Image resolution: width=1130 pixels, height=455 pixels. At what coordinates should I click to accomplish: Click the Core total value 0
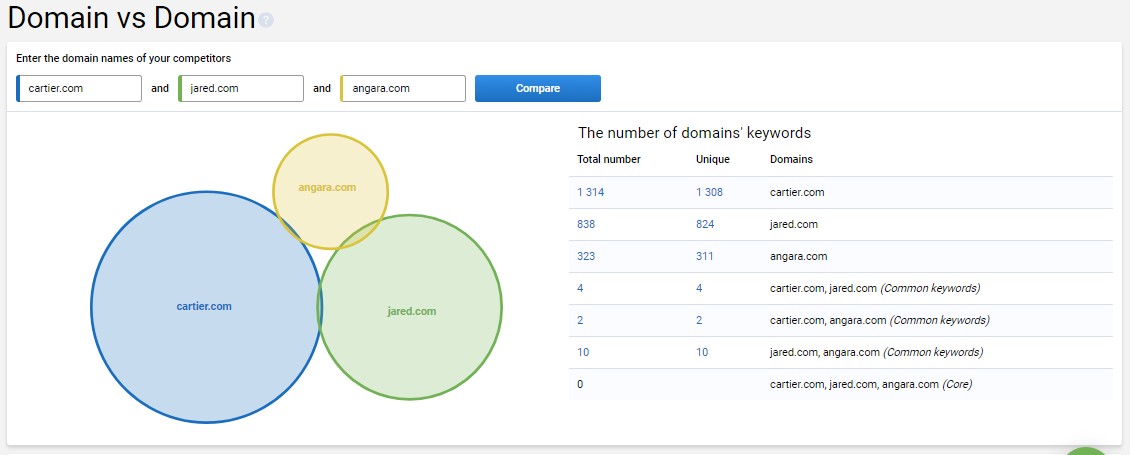coord(580,384)
